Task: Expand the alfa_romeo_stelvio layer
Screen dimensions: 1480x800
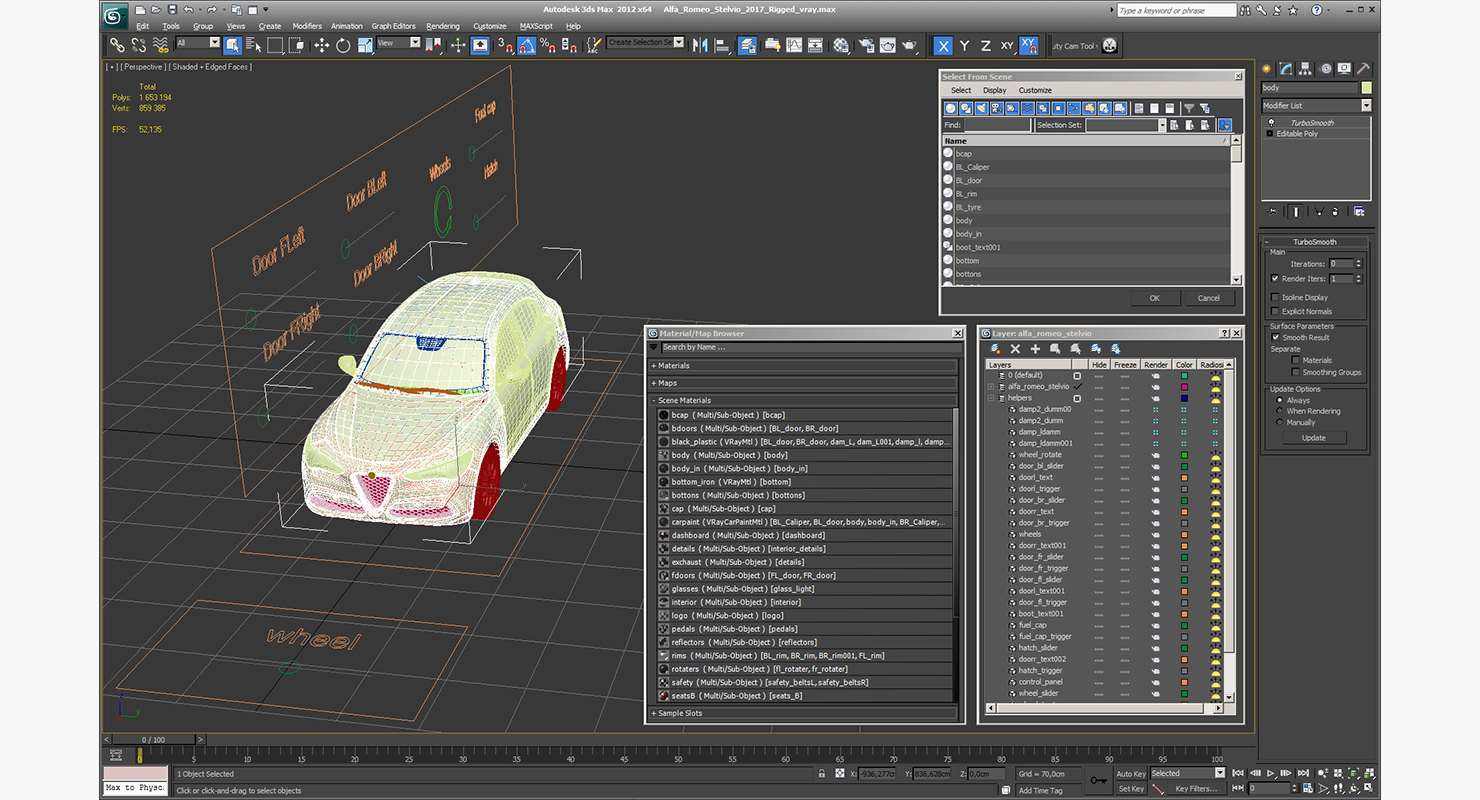Action: 991,386
